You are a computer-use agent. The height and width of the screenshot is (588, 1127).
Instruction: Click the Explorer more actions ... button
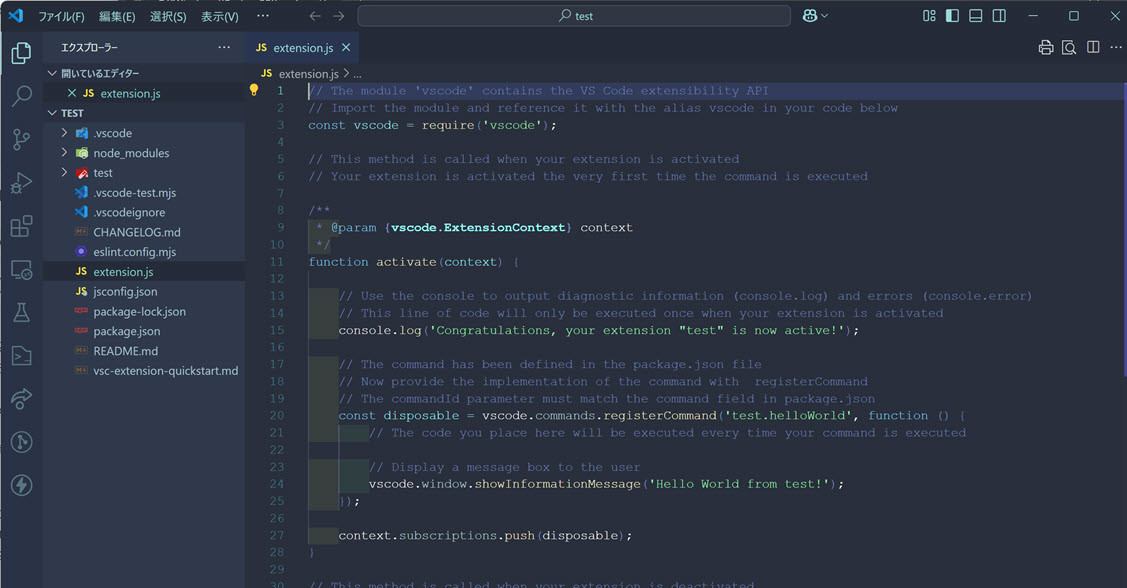click(x=225, y=47)
